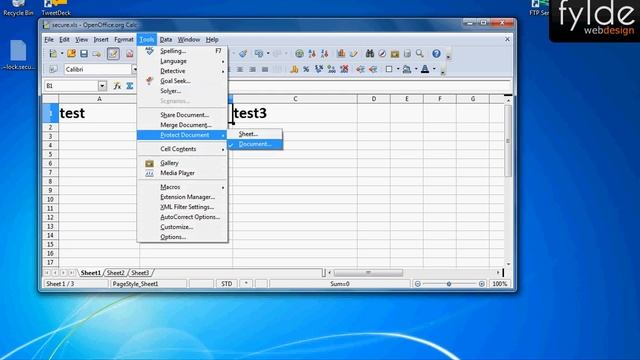
Task: Open Extension Manager... from Tools menu
Action: pyautogui.click(x=182, y=197)
